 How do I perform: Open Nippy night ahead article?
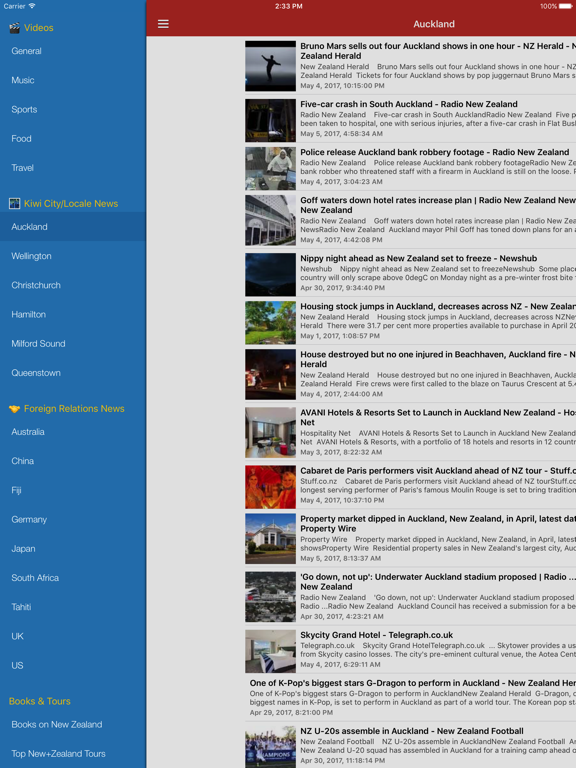tap(410, 273)
